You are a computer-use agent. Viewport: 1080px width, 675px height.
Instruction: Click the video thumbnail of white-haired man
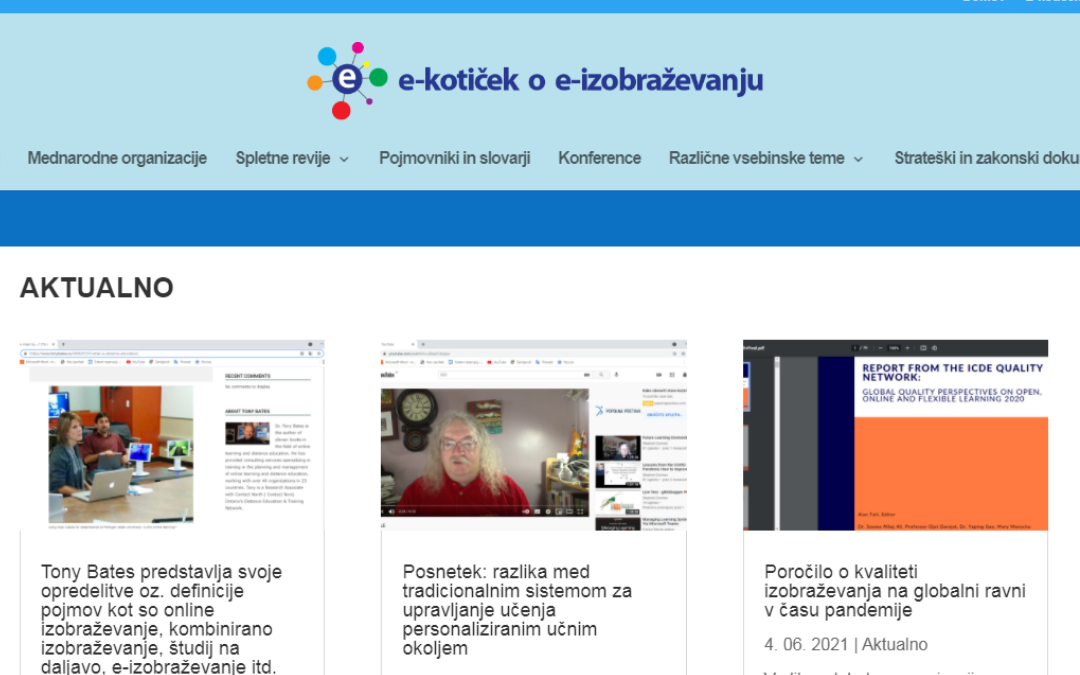533,435
